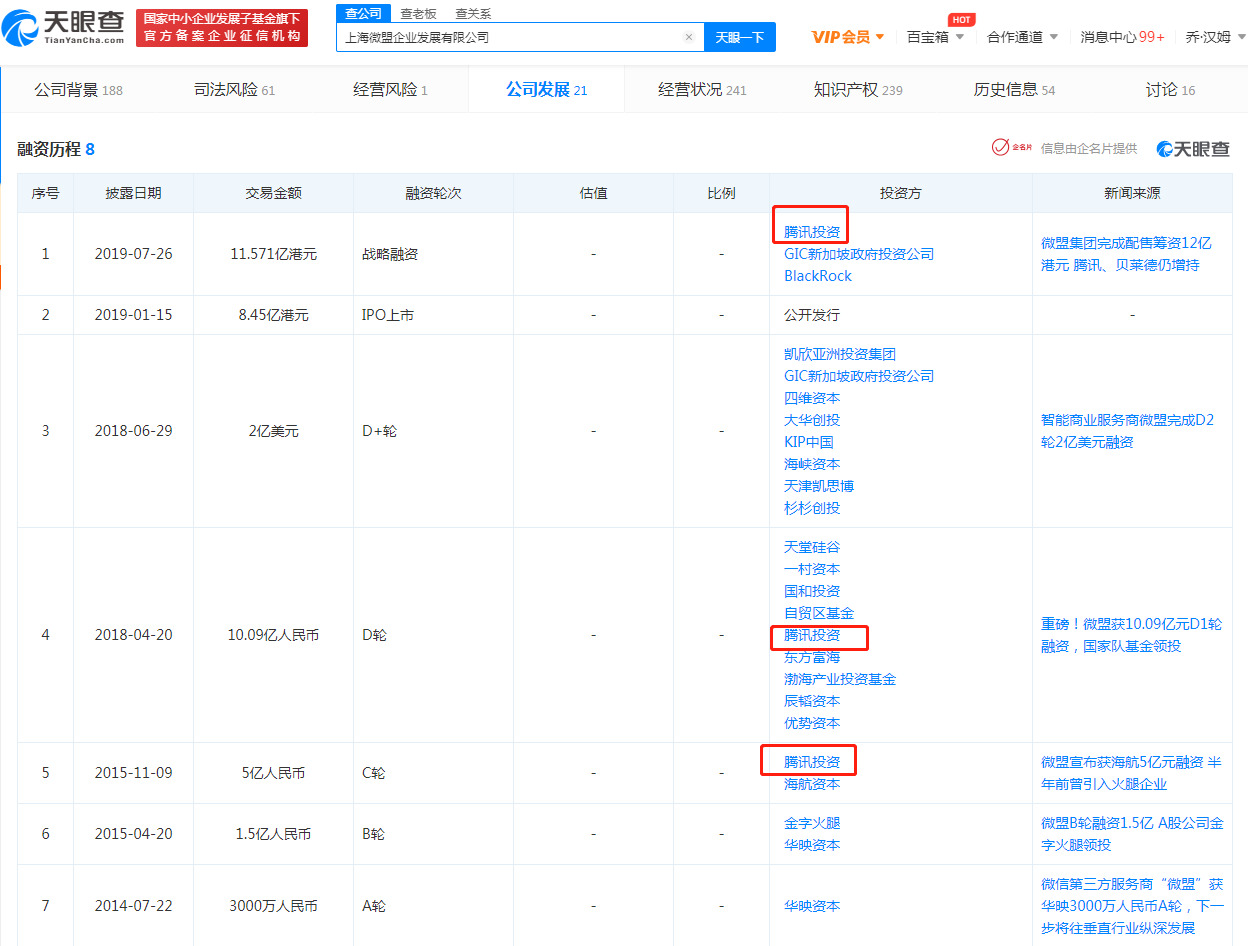Viewport: 1248px width, 946px height.
Task: Click the 融资历程 8 section heading
Action: (x=56, y=150)
